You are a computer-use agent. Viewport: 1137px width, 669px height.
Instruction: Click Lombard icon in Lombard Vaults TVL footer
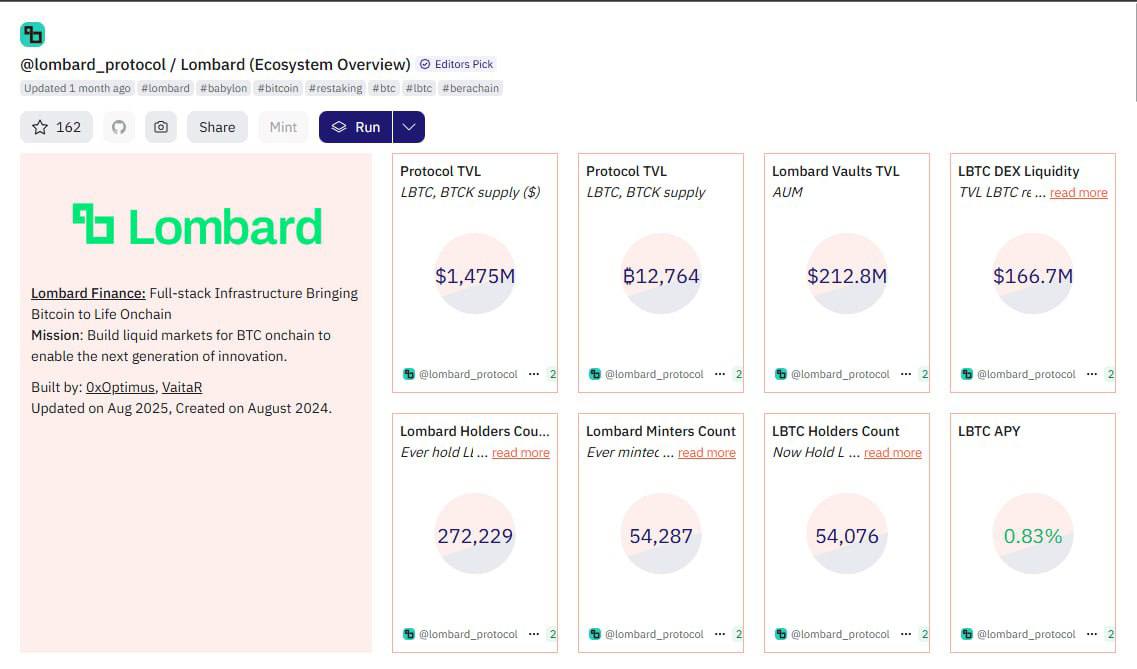[781, 374]
